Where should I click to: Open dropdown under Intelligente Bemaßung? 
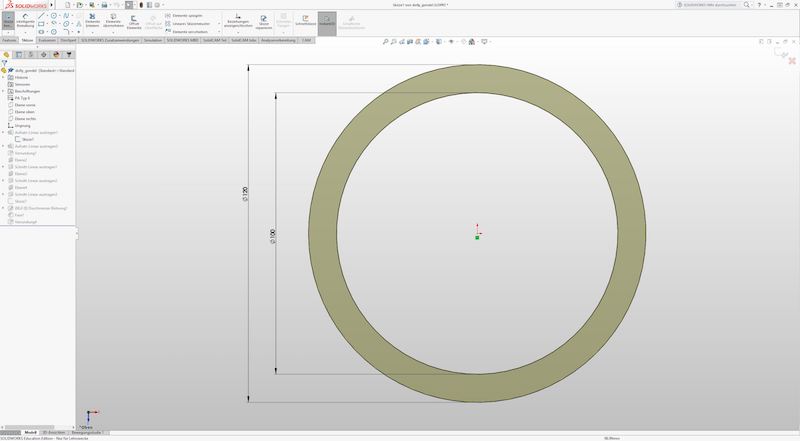coord(26,33)
